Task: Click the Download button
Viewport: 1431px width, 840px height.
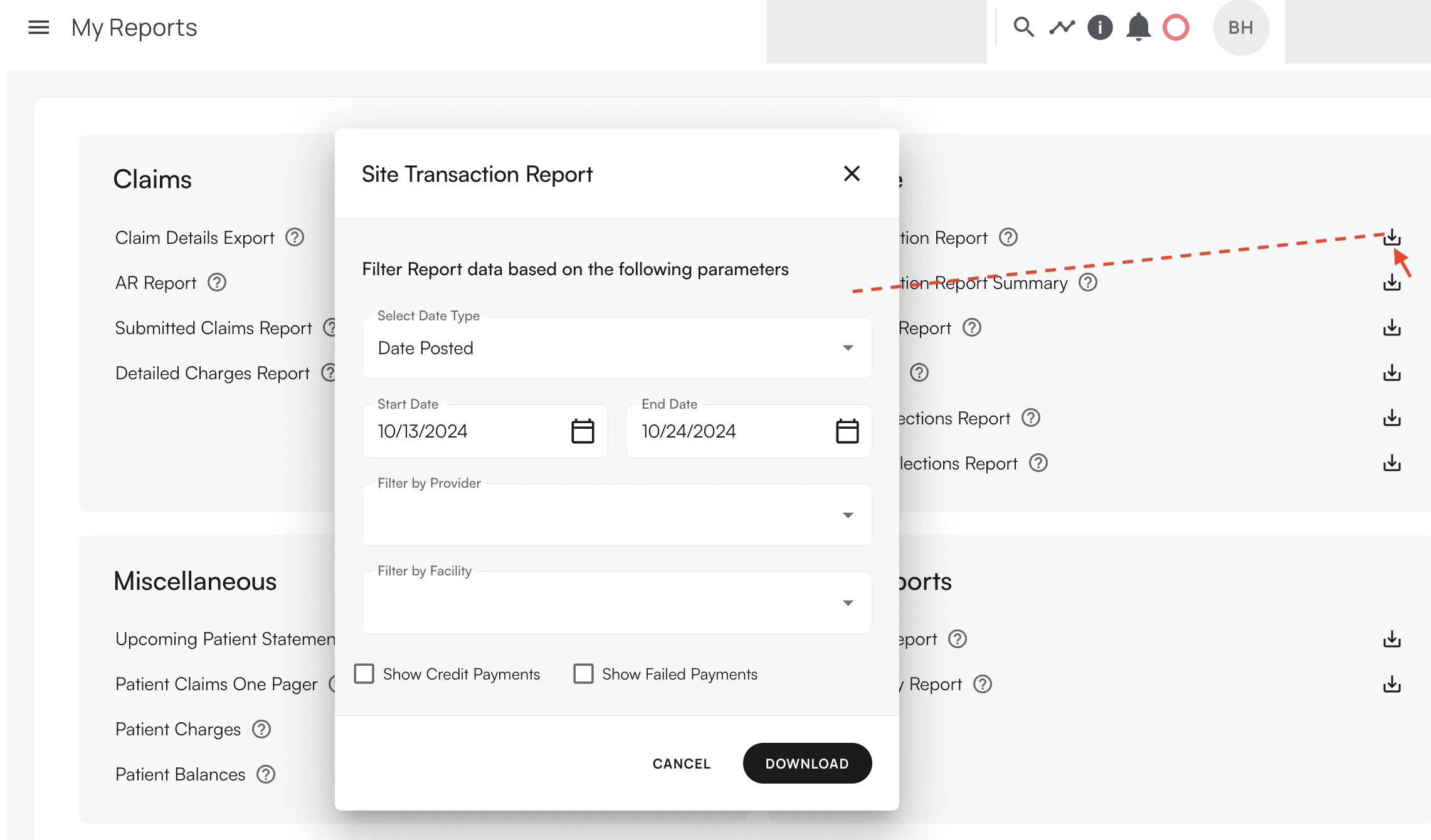Action: tap(807, 764)
